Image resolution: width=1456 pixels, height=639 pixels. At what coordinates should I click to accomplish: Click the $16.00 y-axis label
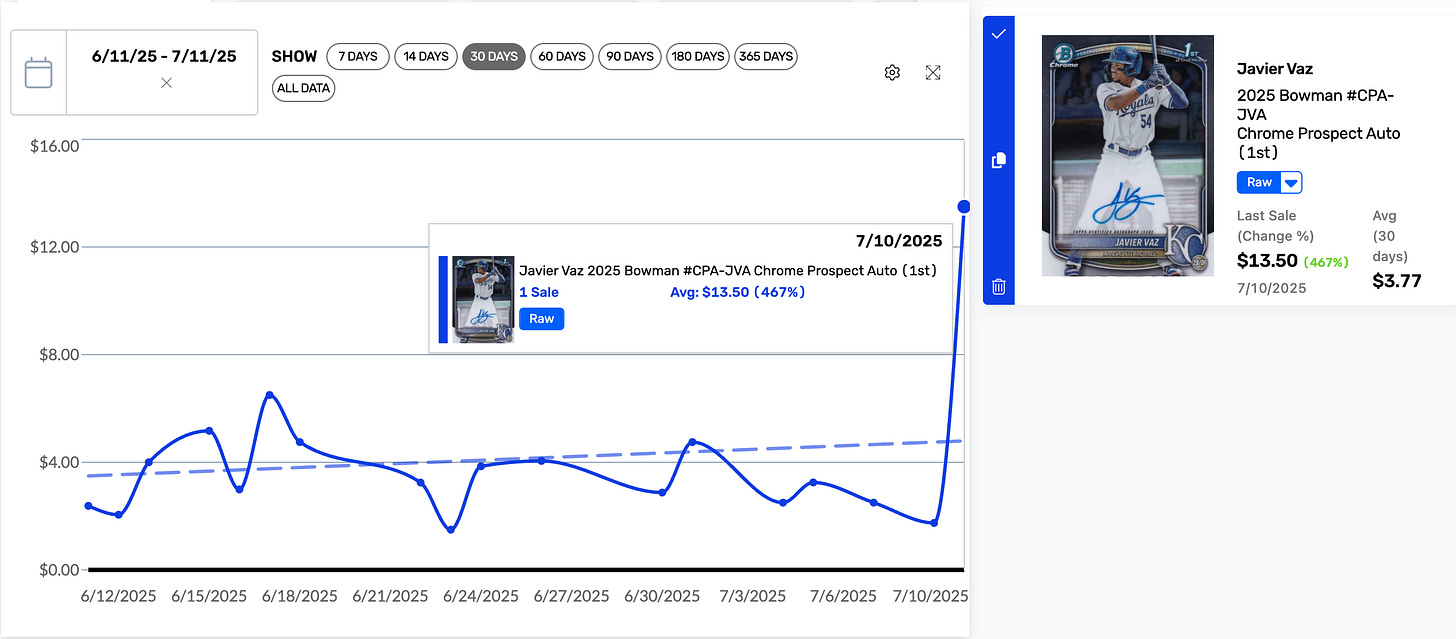(54, 146)
